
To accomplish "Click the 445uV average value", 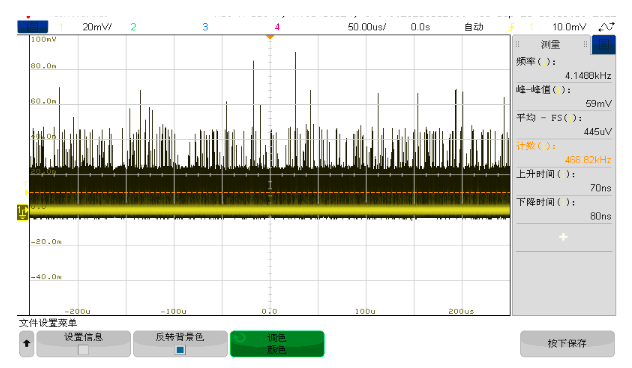I will tap(598, 132).
